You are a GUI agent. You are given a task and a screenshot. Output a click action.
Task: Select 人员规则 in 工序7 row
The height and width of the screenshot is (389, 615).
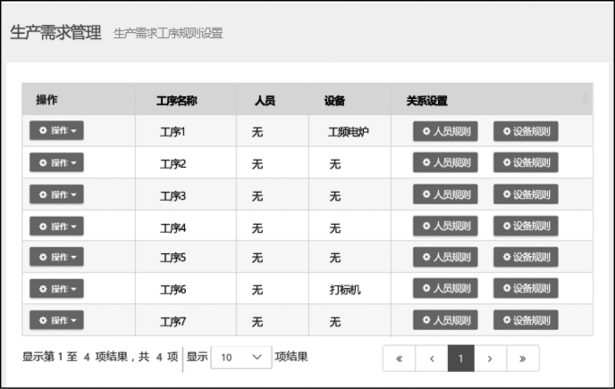click(x=445, y=320)
